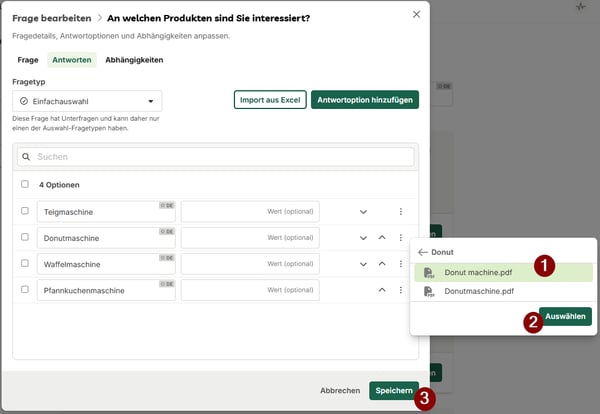600x414 pixels.
Task: Click the Suchen search field
Action: pos(215,157)
